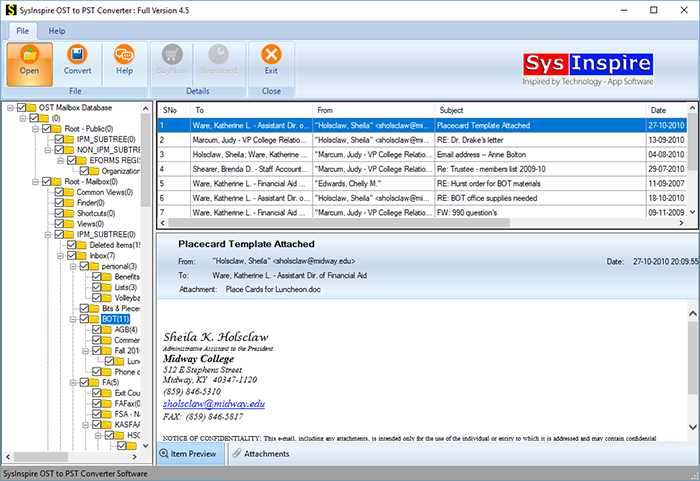Viewport: 700px width, 481px height.
Task: Click the email list scroll down arrow
Action: tap(692, 212)
